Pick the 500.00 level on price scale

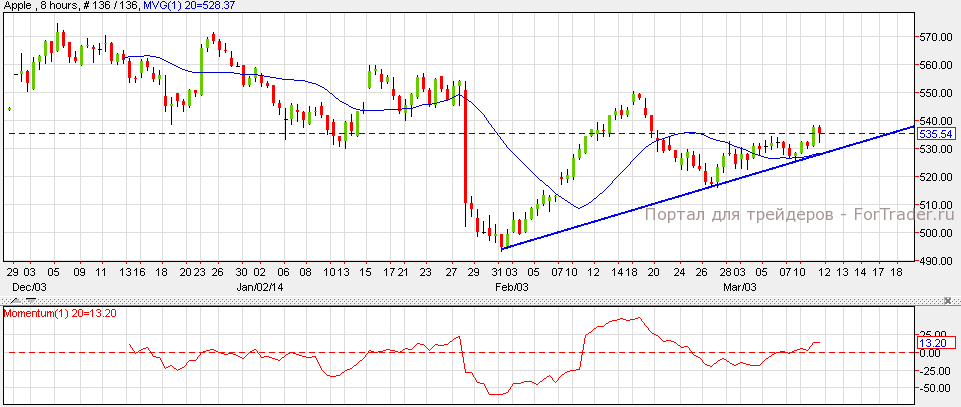(936, 233)
